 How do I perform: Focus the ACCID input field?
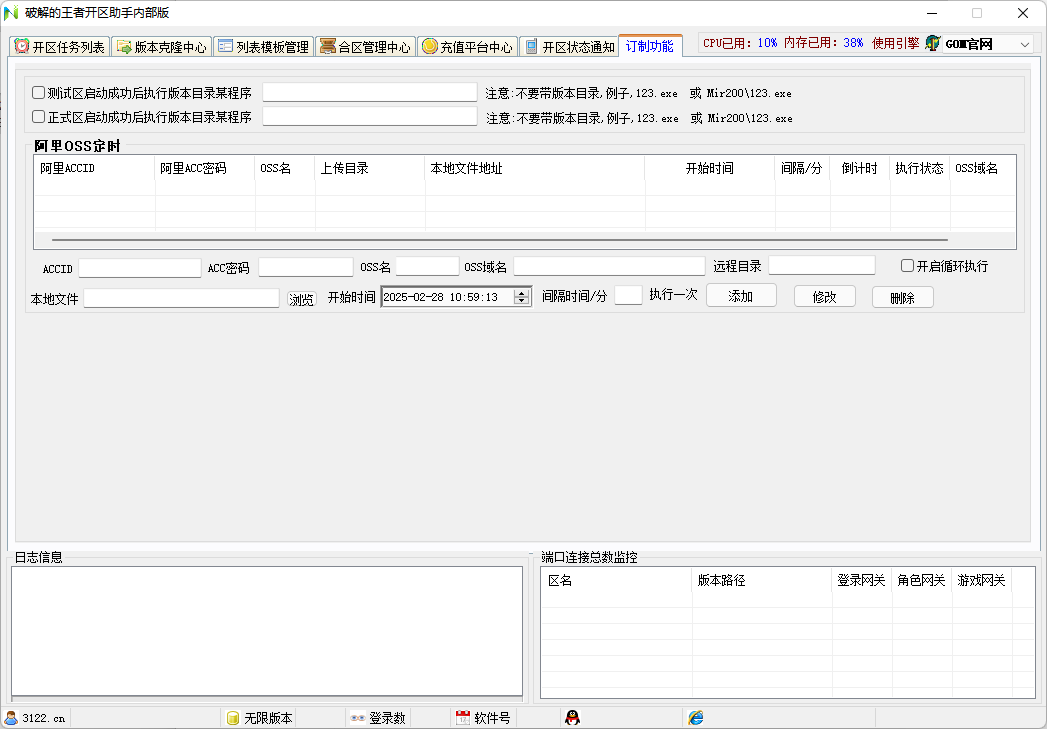(x=140, y=268)
